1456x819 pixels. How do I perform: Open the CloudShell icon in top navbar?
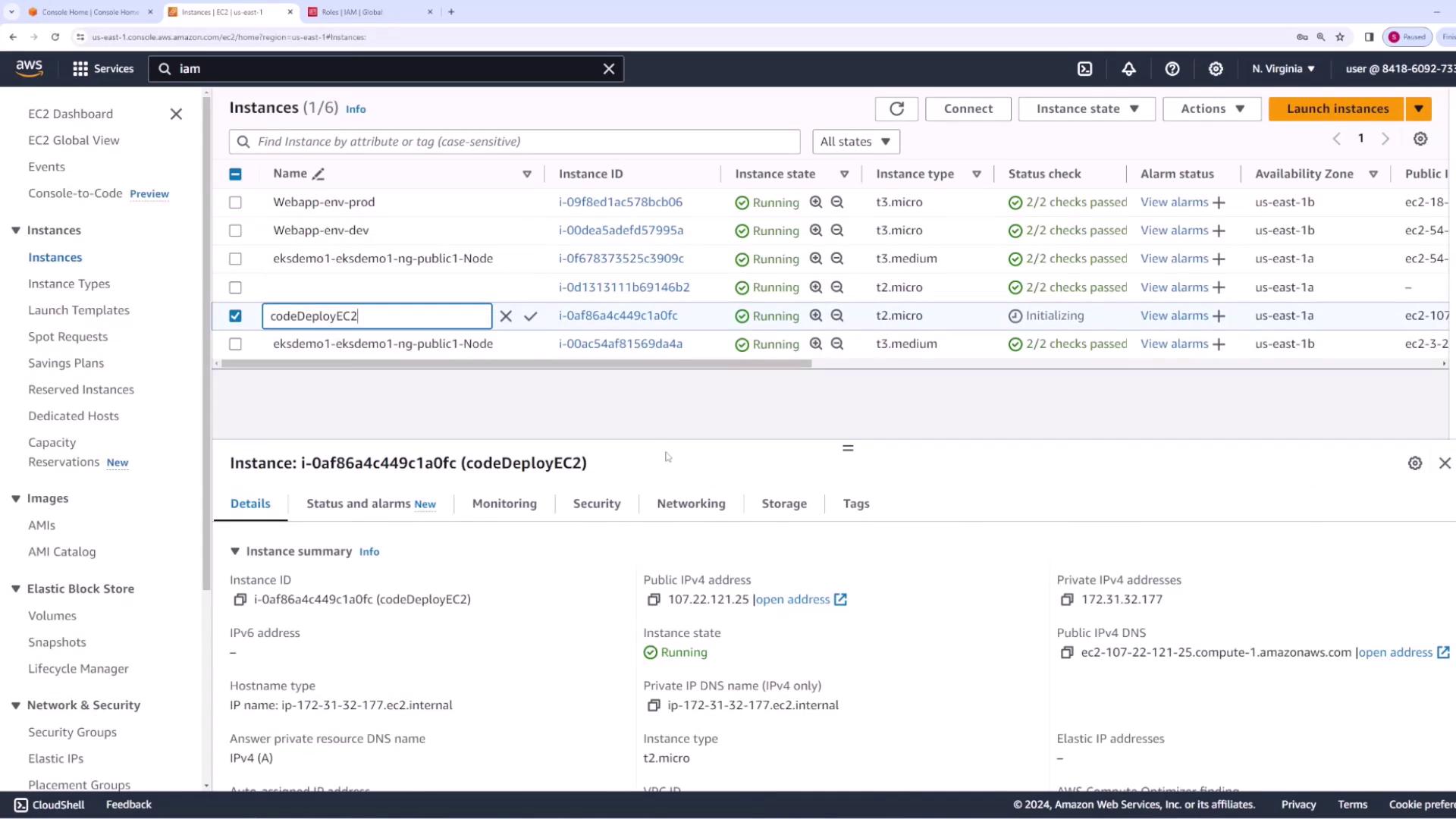(x=1085, y=69)
